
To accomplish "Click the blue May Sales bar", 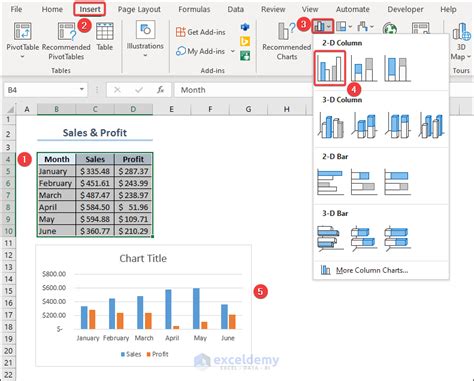I will tap(196, 309).
